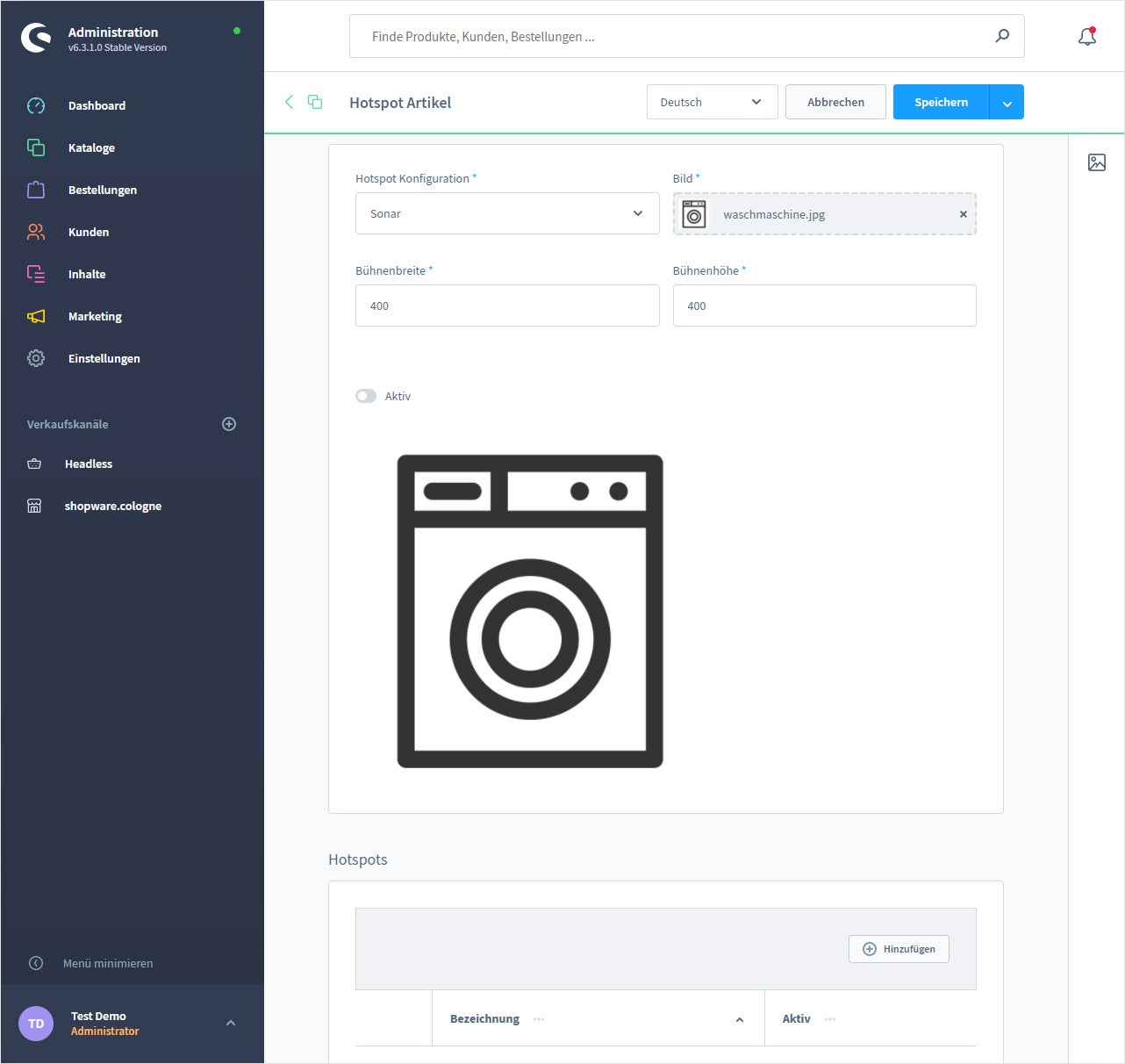The width and height of the screenshot is (1125, 1064).
Task: Click the Bühnenbreite input field
Action: point(507,306)
